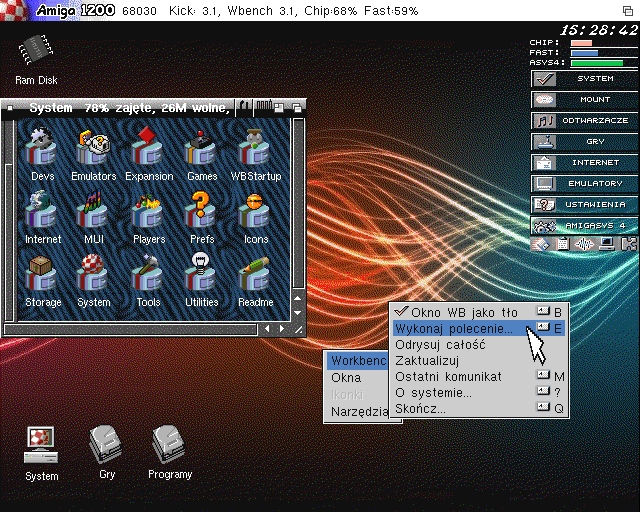The height and width of the screenshot is (512, 640).
Task: Open the ODTWARZACZE dock category
Action: coord(584,120)
